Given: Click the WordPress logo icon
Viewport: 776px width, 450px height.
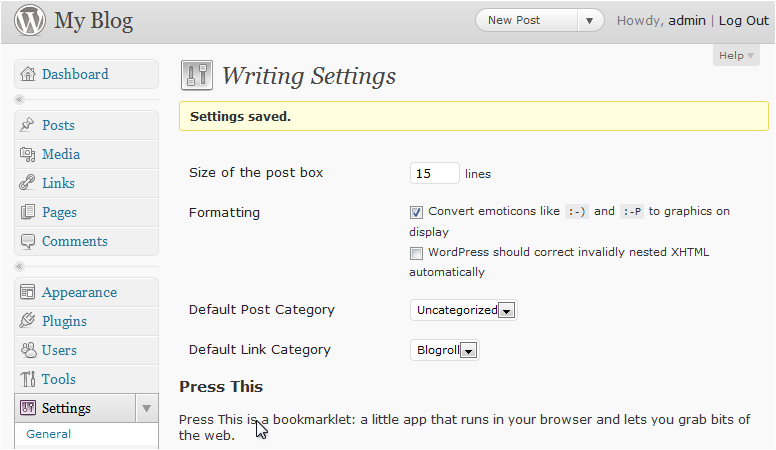Looking at the screenshot, I should click(x=30, y=20).
